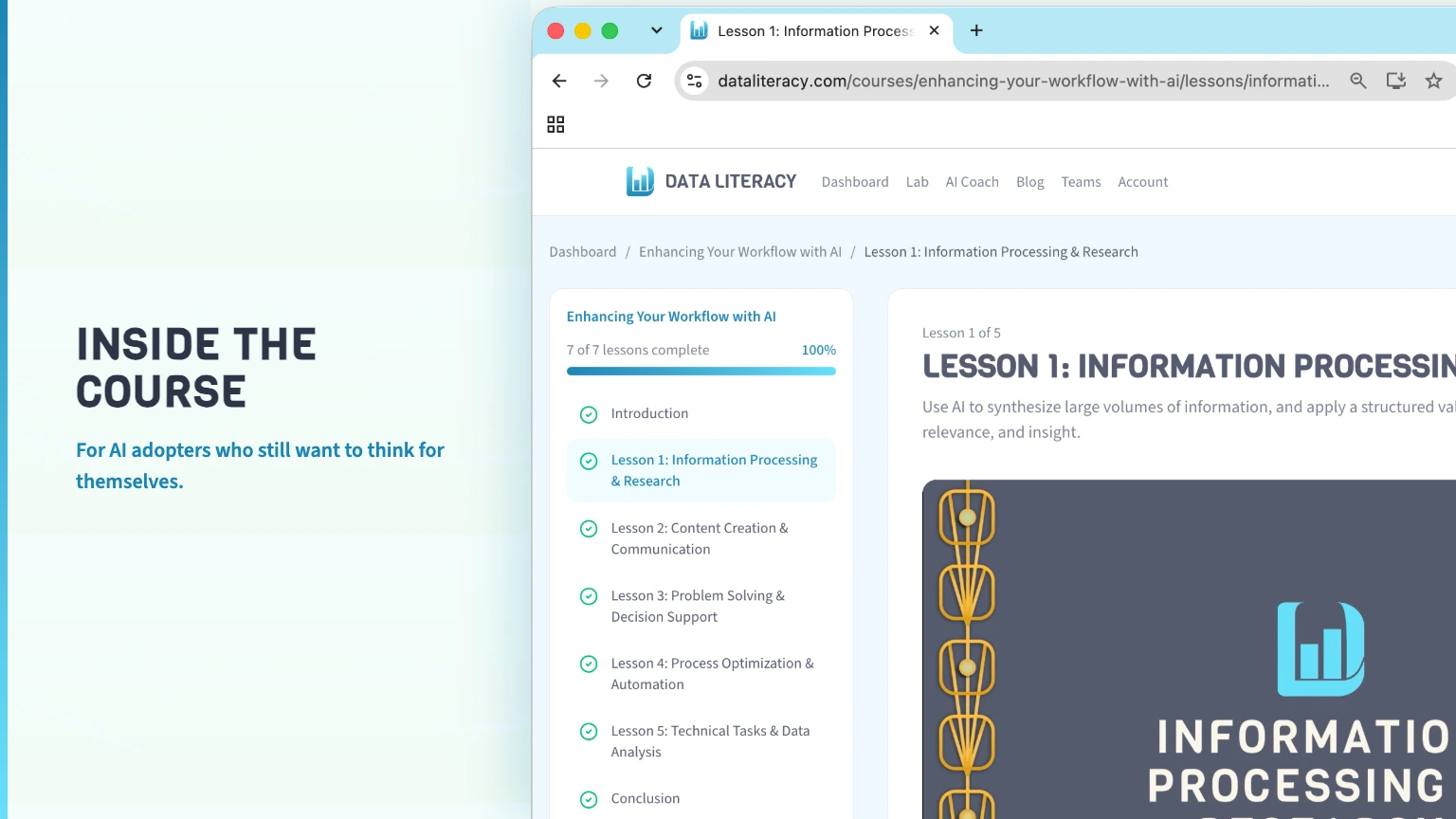Open site information icon in address bar
Image resolution: width=1456 pixels, height=819 pixels.
695,81
